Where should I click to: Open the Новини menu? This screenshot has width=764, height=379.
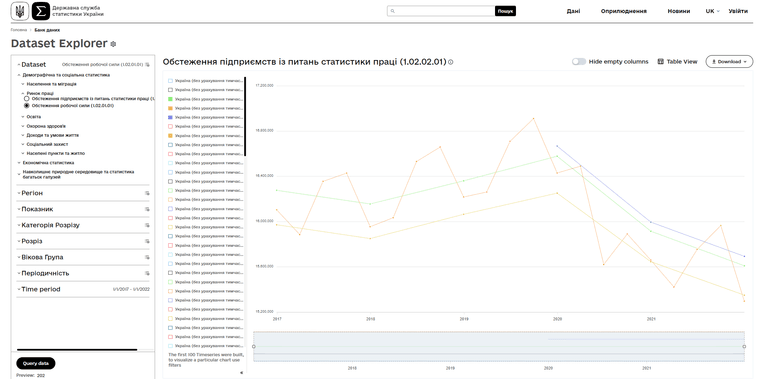click(x=678, y=11)
